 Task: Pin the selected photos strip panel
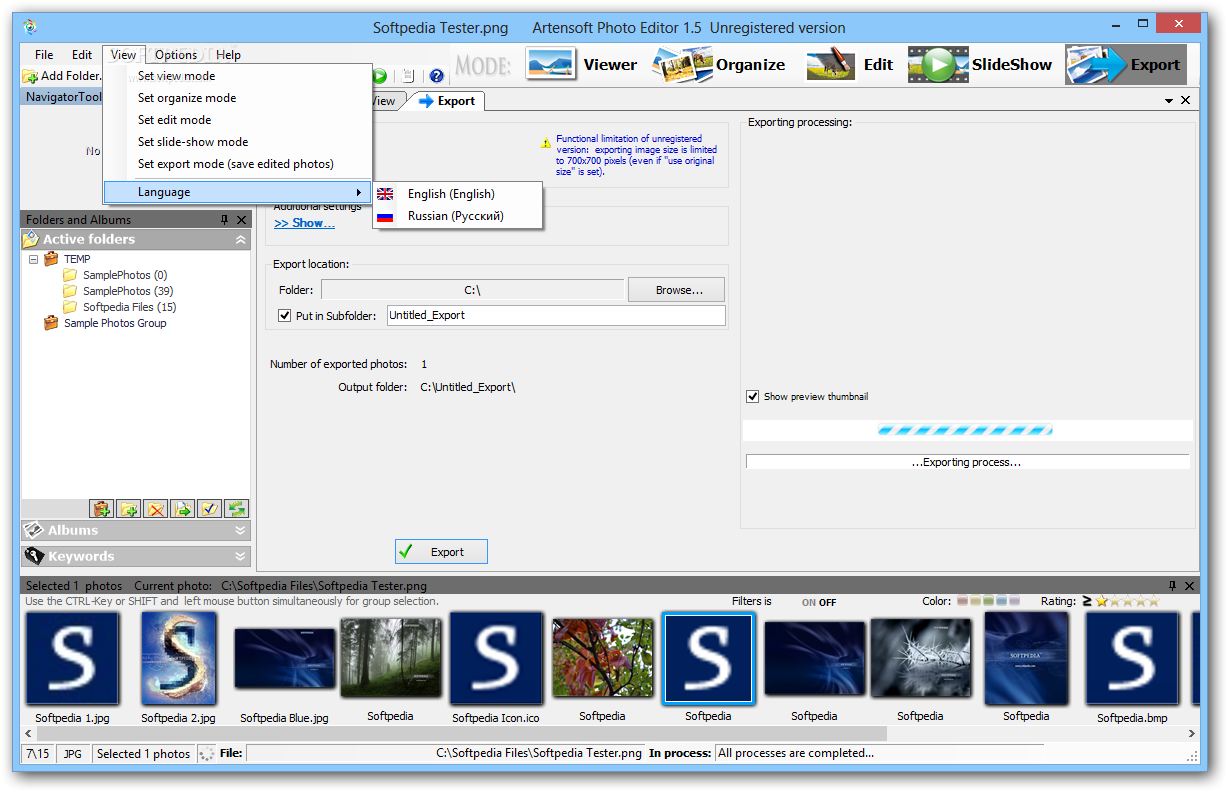point(1172,586)
